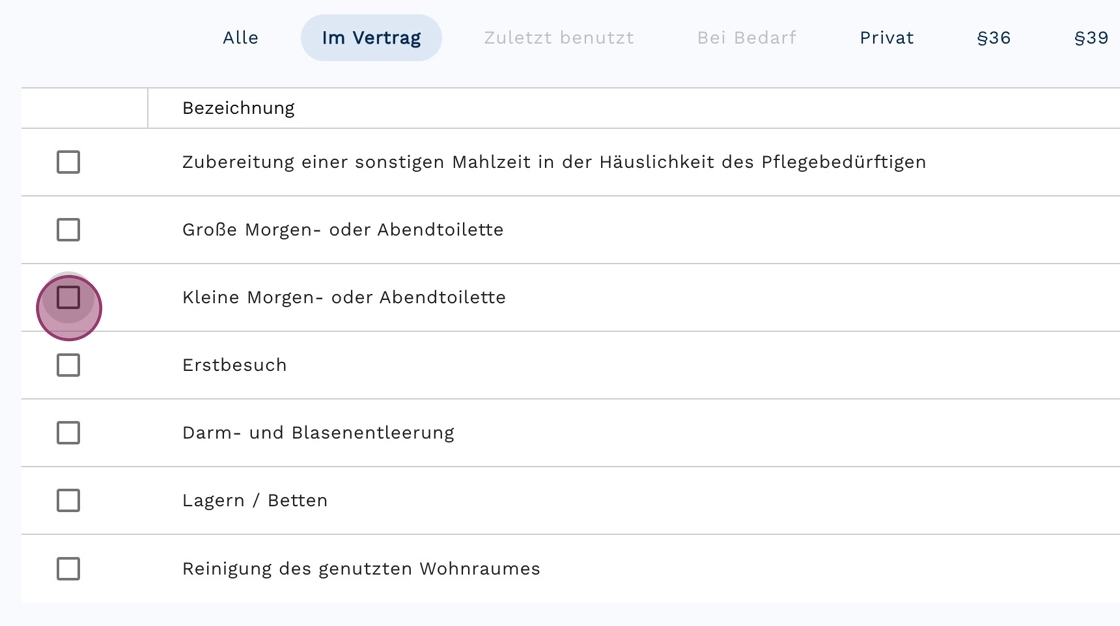
Task: Click the Bei Bedarf filter tab
Action: tap(746, 38)
